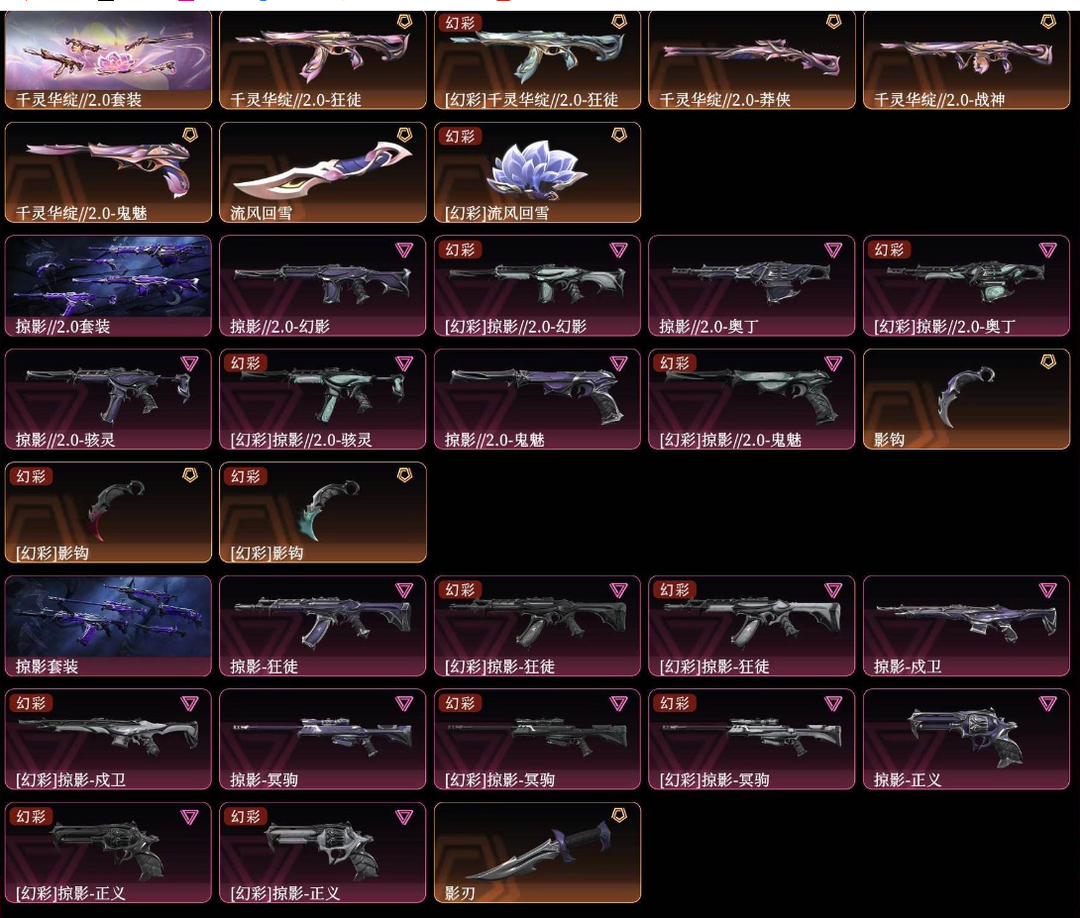Click the tier badge on 千灵华绽//2.0-战神 card
The image size is (1080, 918).
(x=1048, y=22)
